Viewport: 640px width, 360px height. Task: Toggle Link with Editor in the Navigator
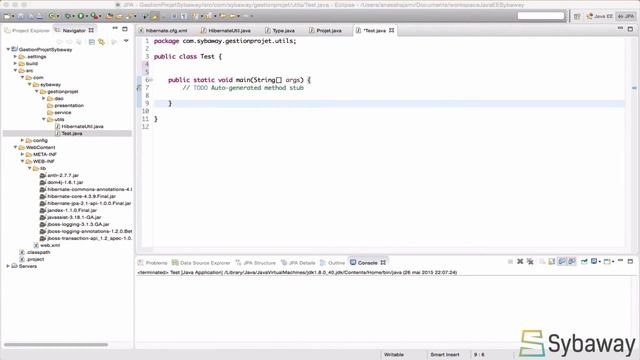pyautogui.click(x=102, y=42)
